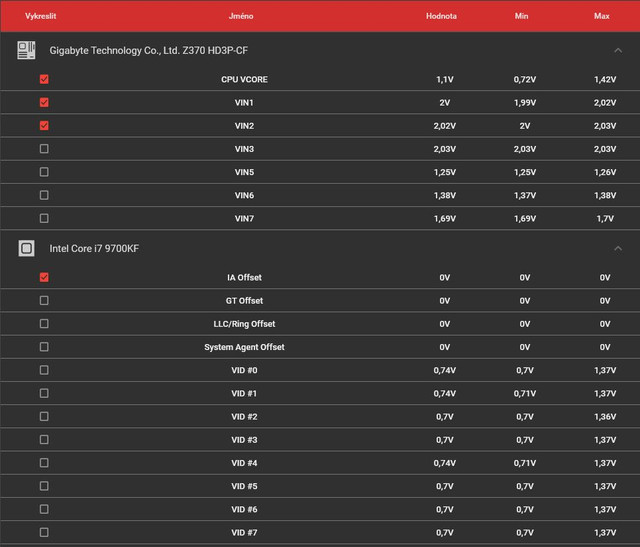640x547 pixels.
Task: Click VID #2 max value 1,36V
Action: click(605, 417)
